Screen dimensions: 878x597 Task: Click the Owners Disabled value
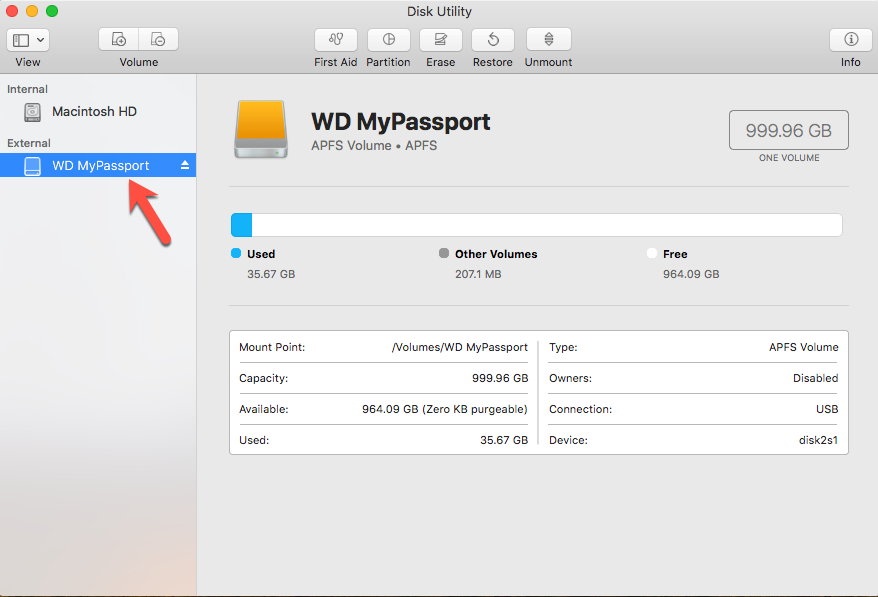(x=815, y=378)
